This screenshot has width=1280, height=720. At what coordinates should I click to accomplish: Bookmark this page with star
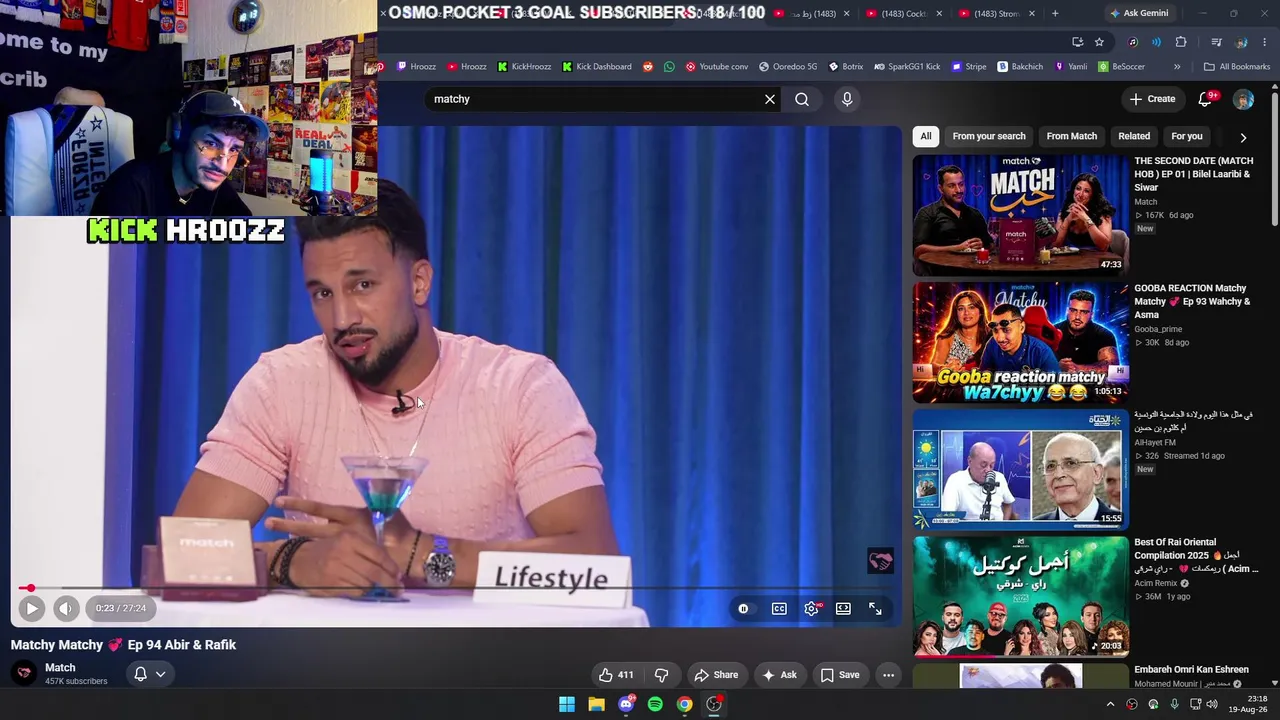[x=1099, y=42]
